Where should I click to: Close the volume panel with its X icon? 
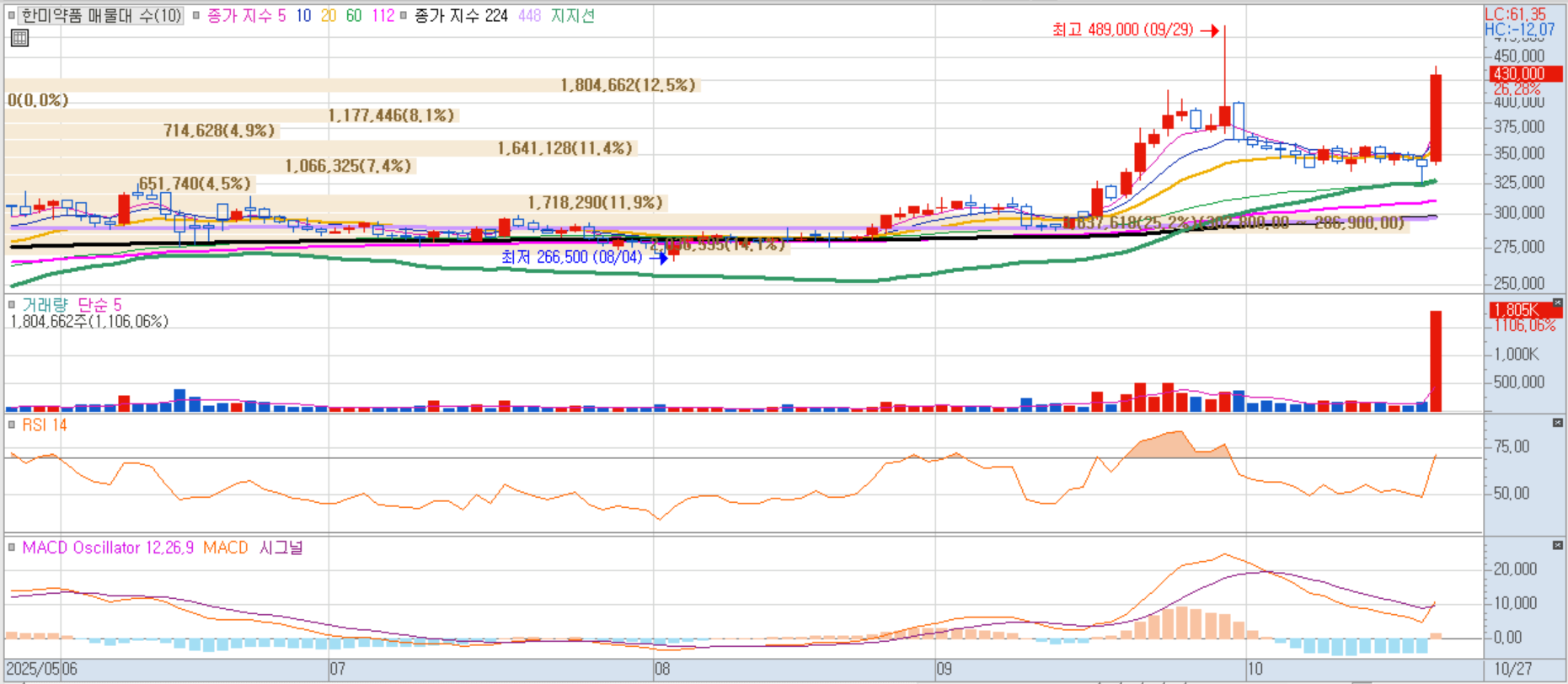click(1557, 302)
